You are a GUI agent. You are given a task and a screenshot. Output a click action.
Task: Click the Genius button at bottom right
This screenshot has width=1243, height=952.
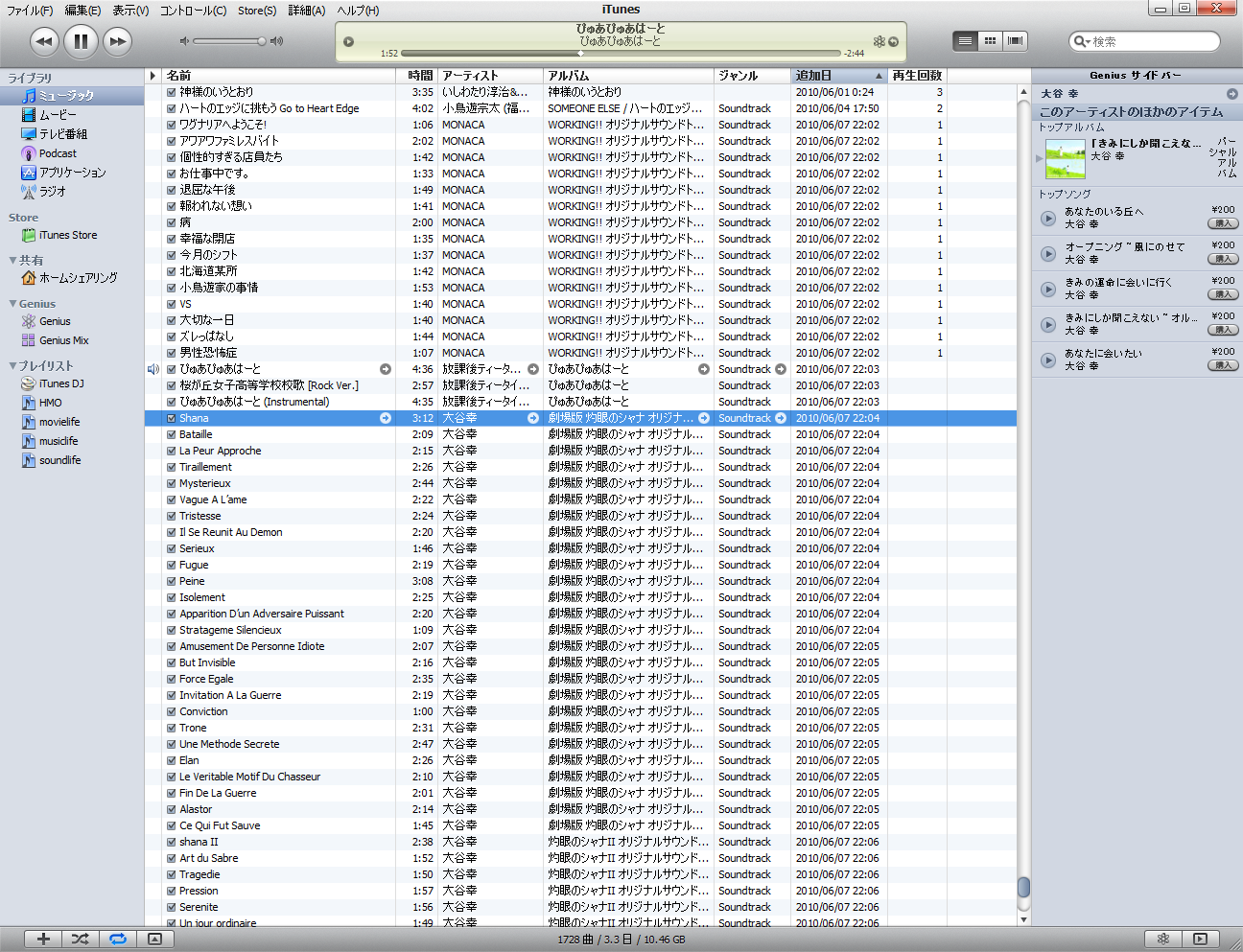1163,939
